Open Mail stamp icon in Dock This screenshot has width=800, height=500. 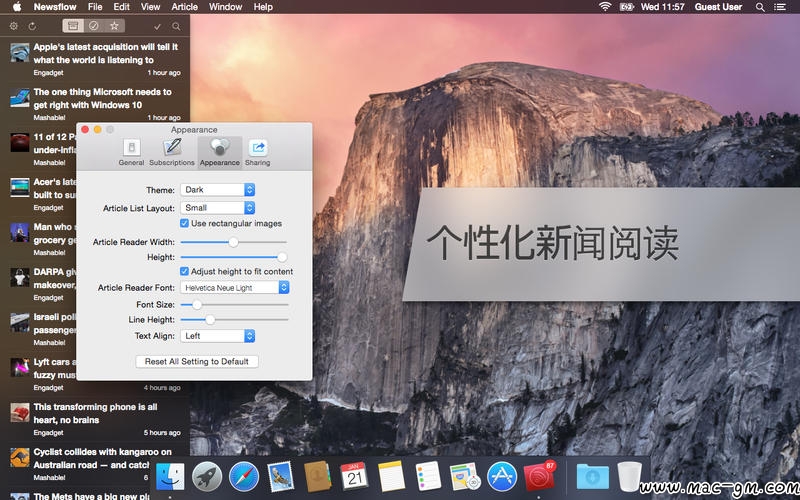280,477
